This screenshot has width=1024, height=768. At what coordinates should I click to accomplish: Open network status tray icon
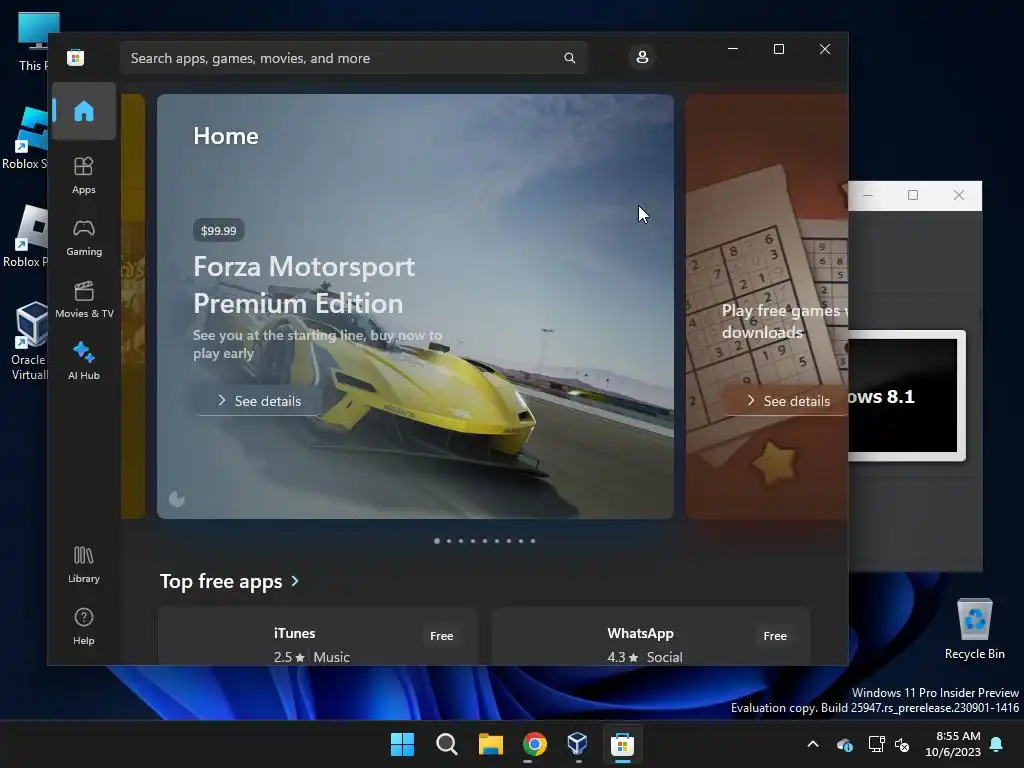click(x=876, y=744)
